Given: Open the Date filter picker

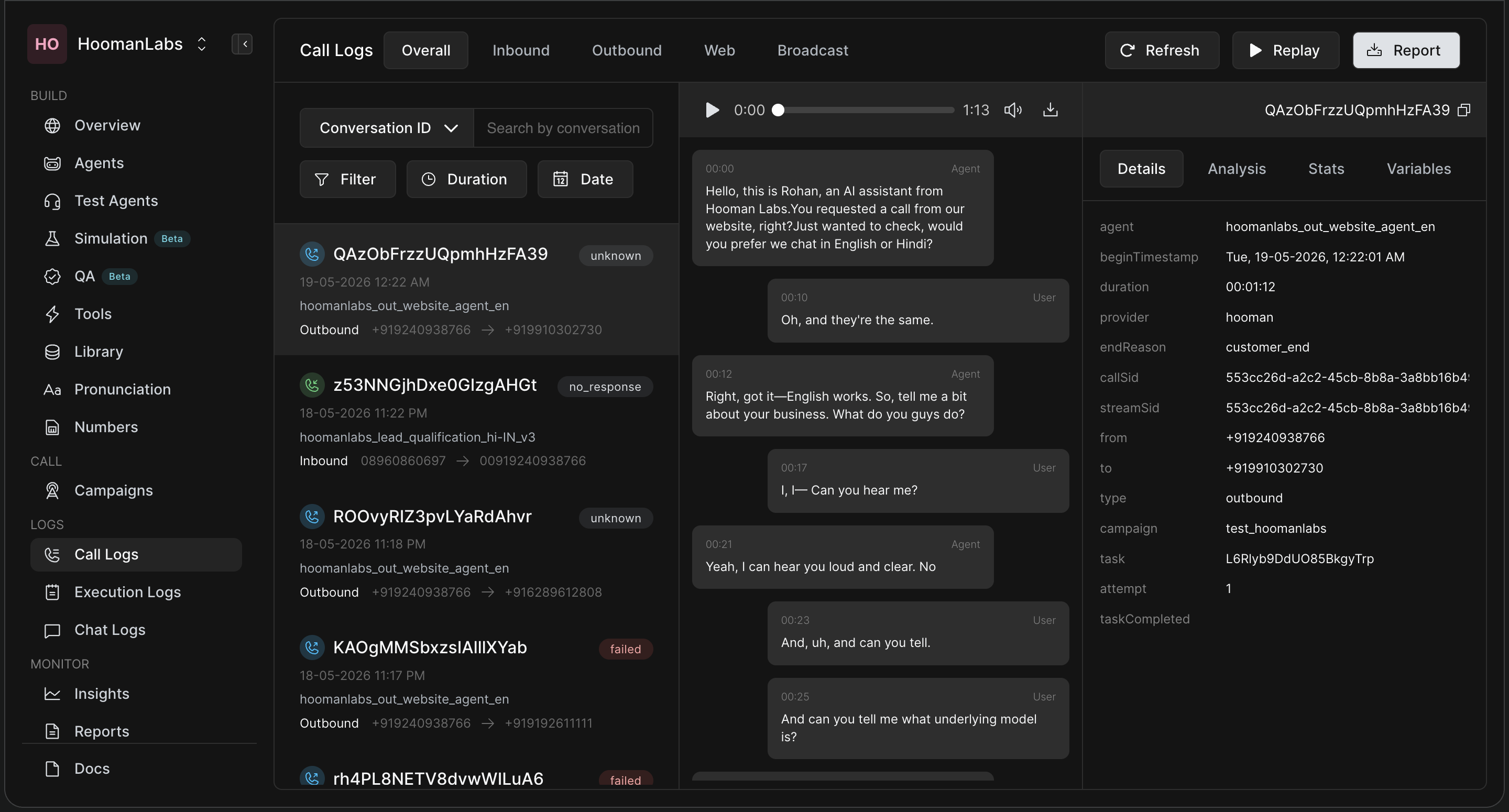Looking at the screenshot, I should (585, 179).
